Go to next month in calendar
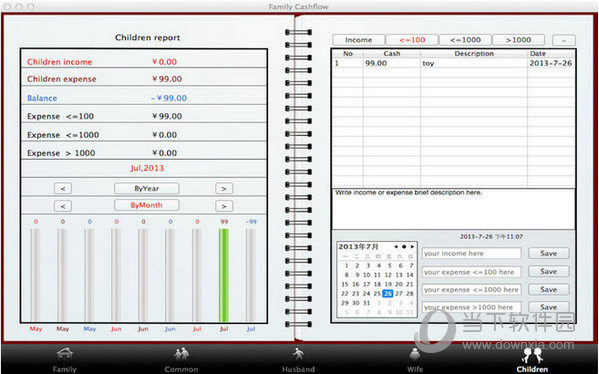The image size is (599, 374). click(412, 247)
